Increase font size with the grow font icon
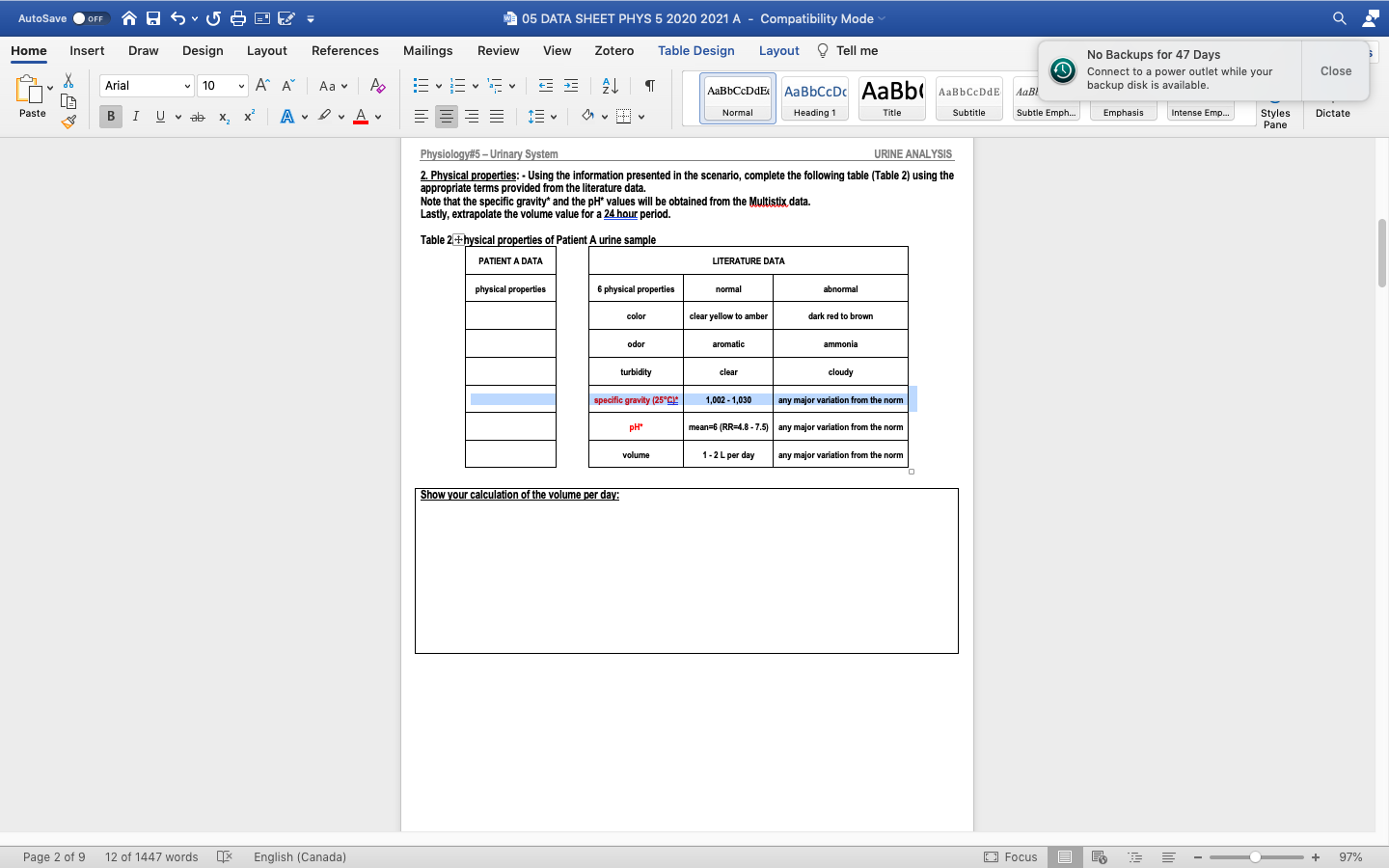The width and height of the screenshot is (1389, 868). [x=262, y=86]
